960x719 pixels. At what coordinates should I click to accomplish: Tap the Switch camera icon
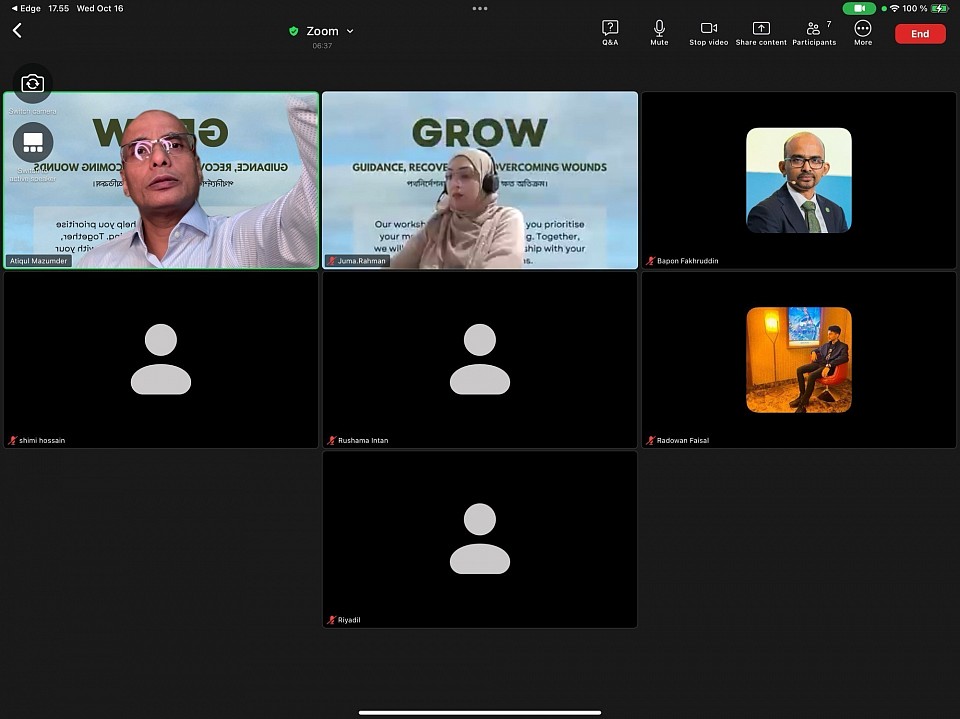point(32,83)
